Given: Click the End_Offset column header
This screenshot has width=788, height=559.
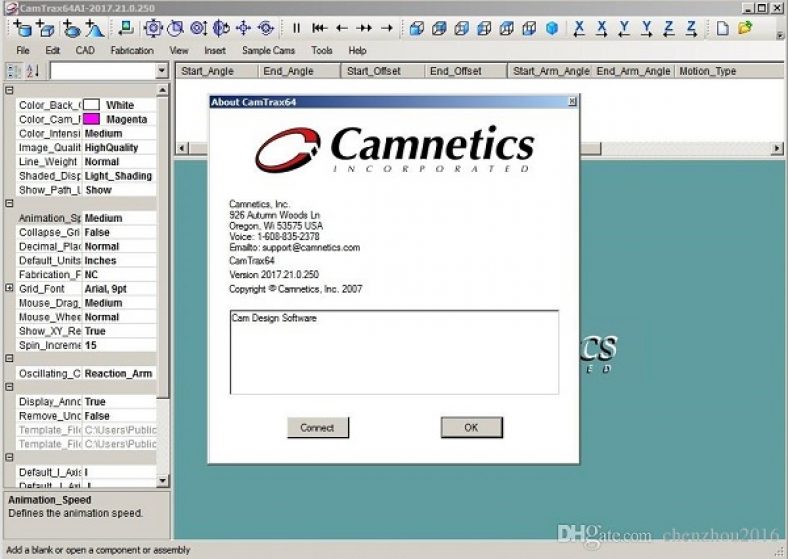Looking at the screenshot, I should 465,71.
